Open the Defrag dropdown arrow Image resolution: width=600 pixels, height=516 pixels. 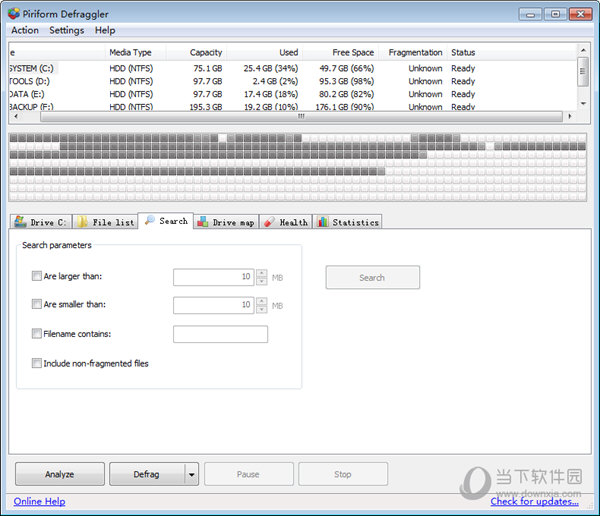192,474
